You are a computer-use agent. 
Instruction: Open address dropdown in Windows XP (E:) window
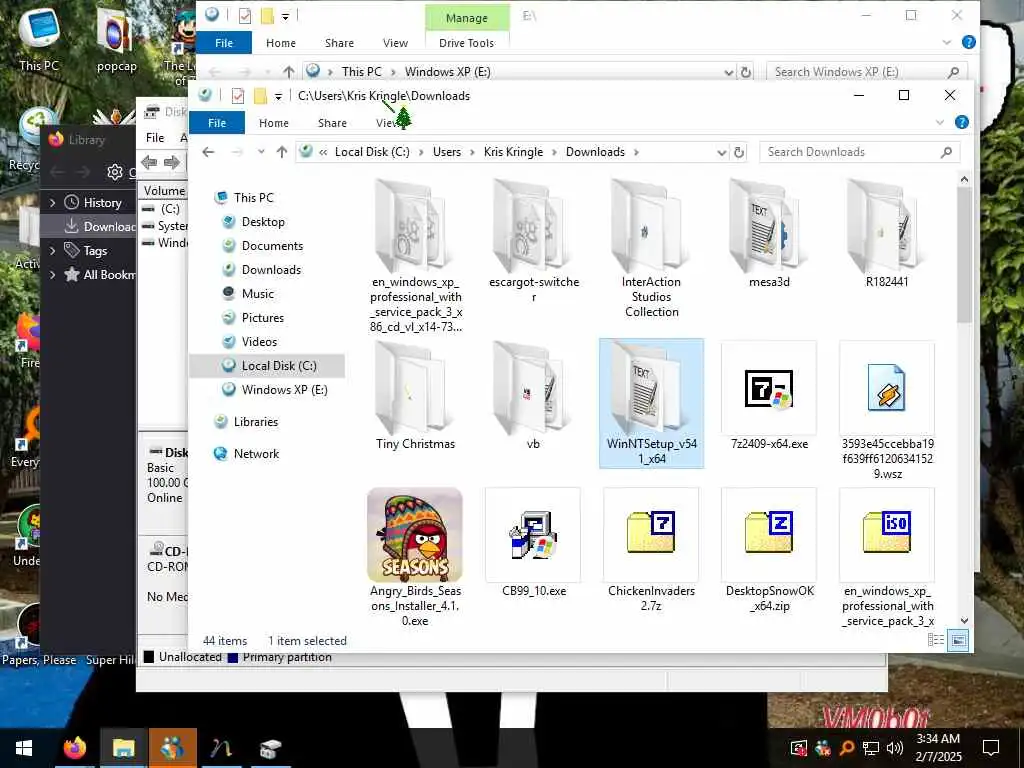pyautogui.click(x=729, y=72)
